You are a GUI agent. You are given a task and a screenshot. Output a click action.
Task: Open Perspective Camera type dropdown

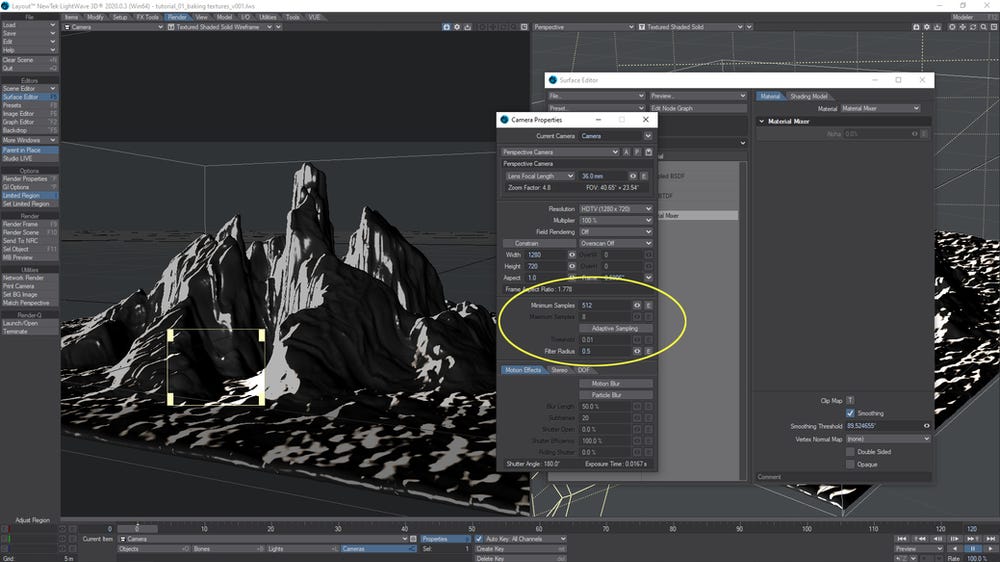pyautogui.click(x=560, y=152)
